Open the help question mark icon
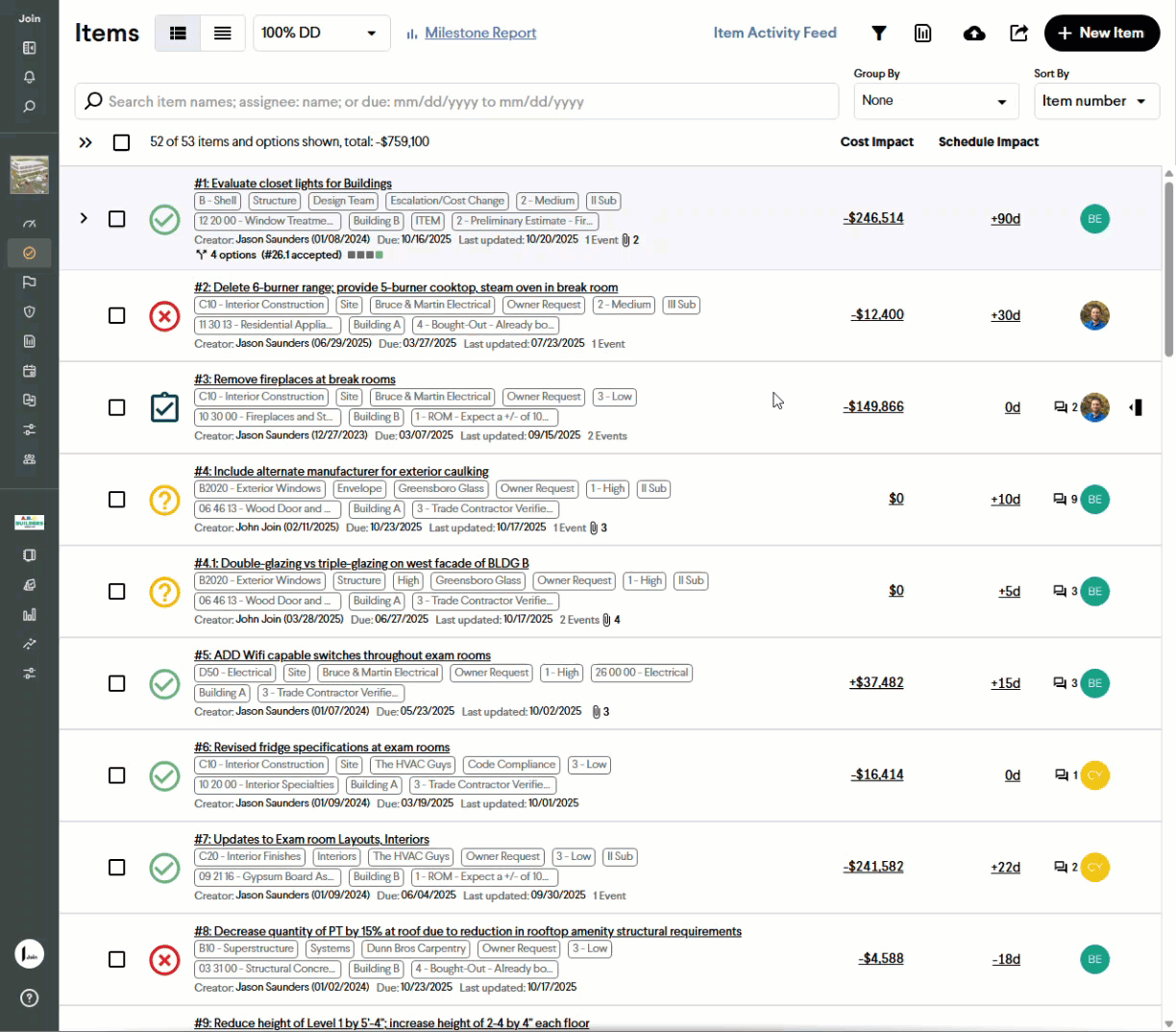 click(x=29, y=997)
